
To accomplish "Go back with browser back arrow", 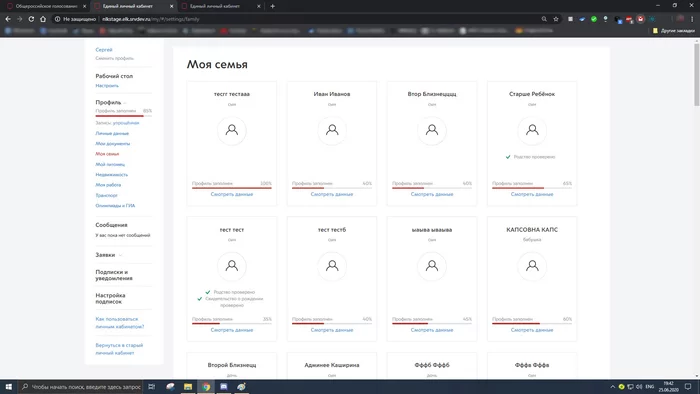I will [x=8, y=19].
